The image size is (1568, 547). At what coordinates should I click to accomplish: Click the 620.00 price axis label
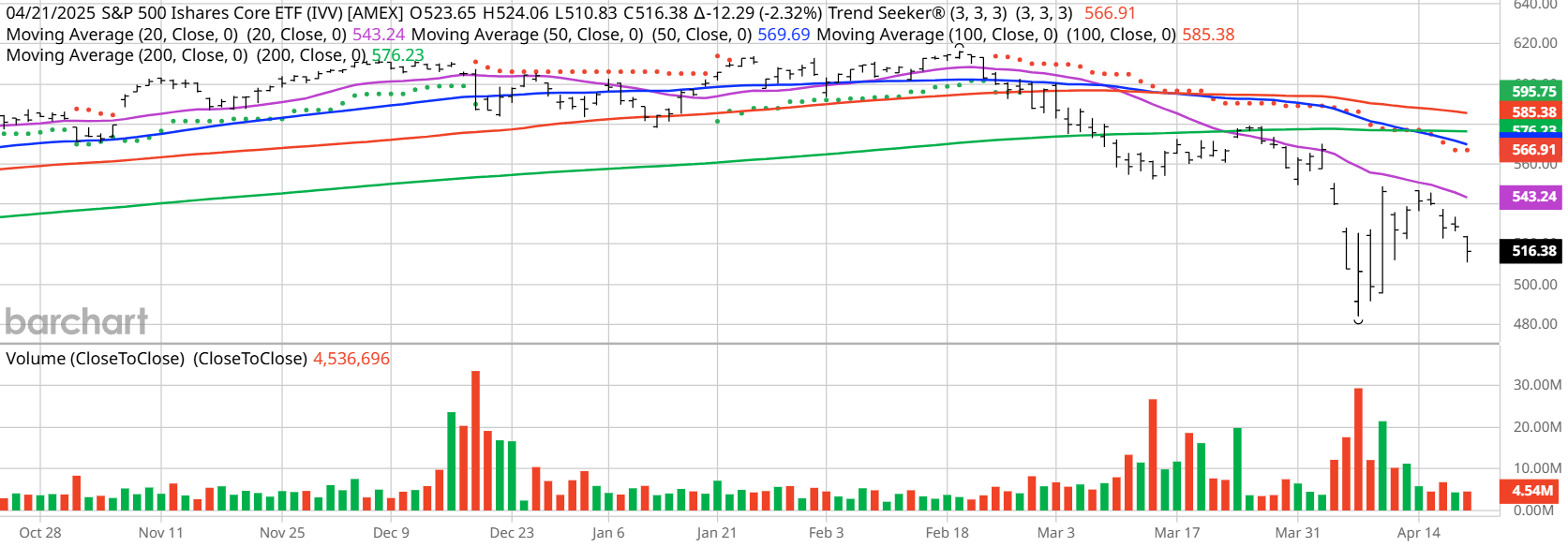tap(1535, 42)
